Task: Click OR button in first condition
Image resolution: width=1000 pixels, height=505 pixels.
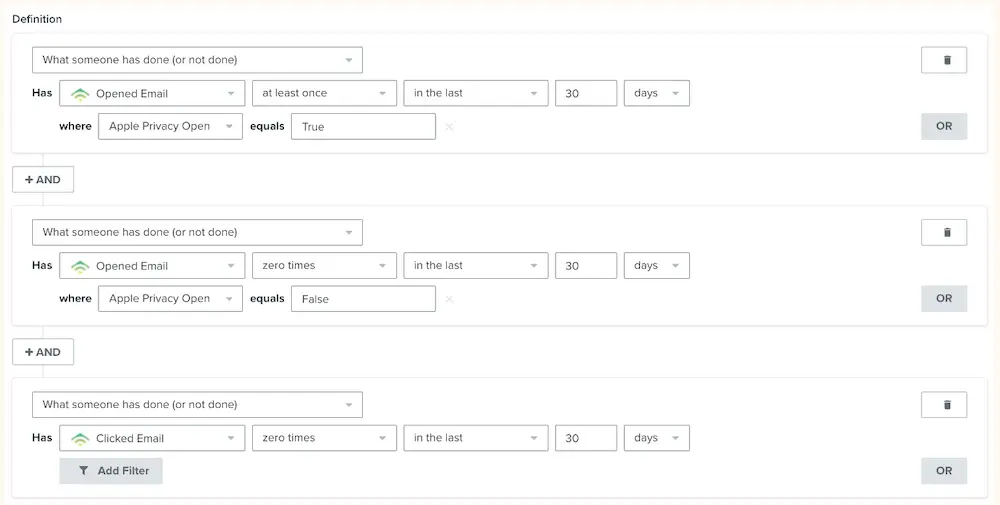Action: pyautogui.click(x=943, y=127)
